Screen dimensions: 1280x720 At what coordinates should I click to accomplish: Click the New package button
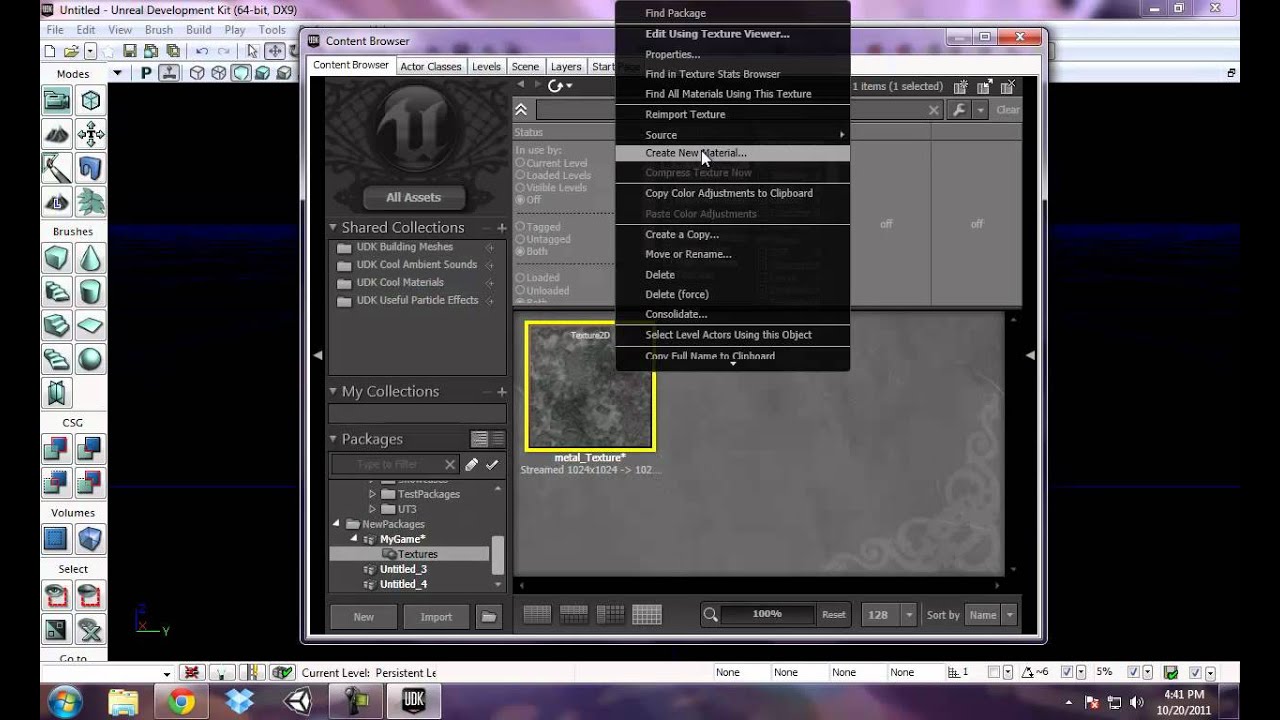pos(363,617)
